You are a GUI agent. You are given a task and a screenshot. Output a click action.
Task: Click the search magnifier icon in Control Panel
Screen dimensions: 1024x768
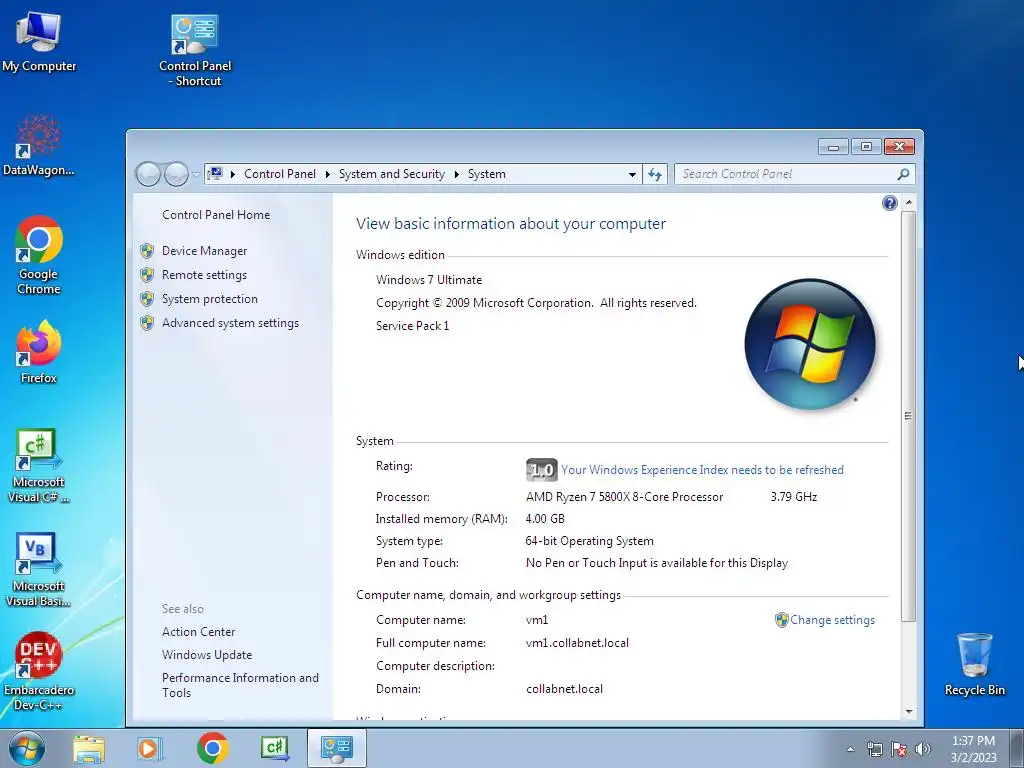pyautogui.click(x=903, y=174)
